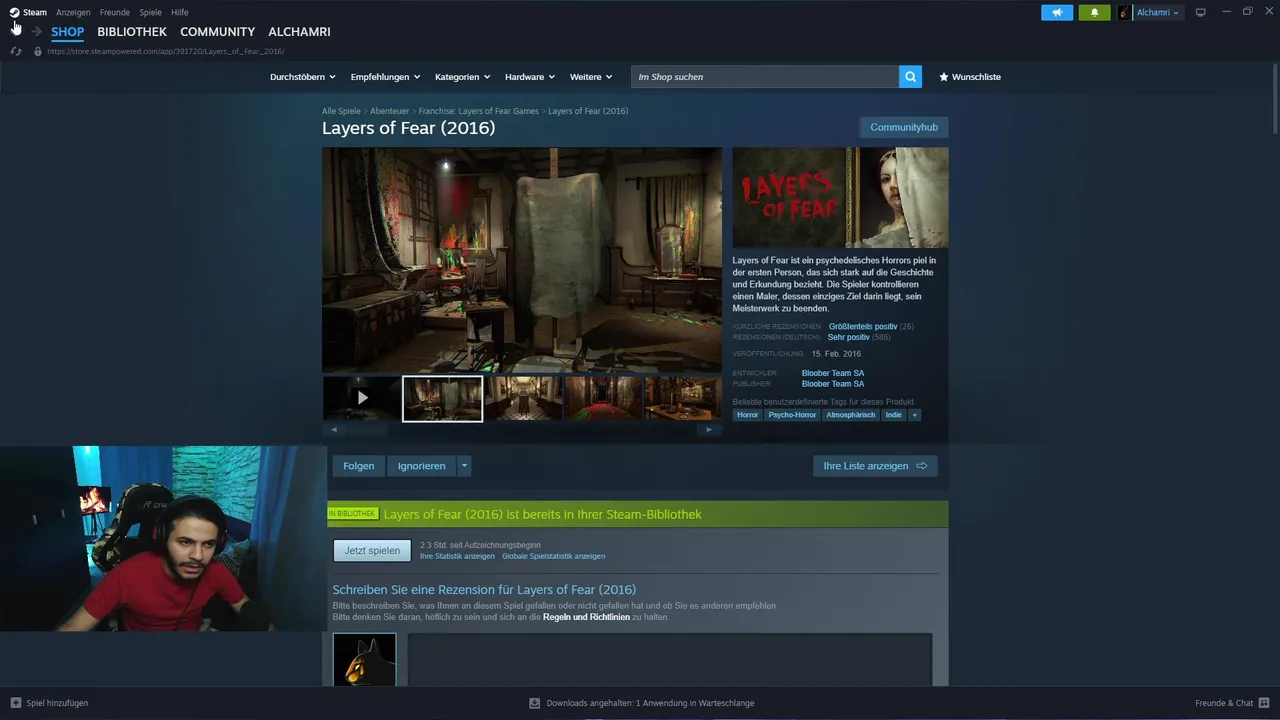Switch to Big Picture mode monitor icon

point(1201,12)
